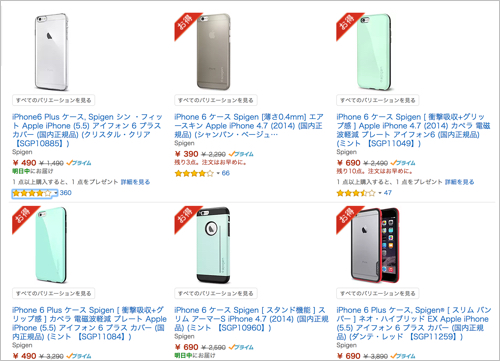Click details link under the ¥690 mint case

coord(460,182)
